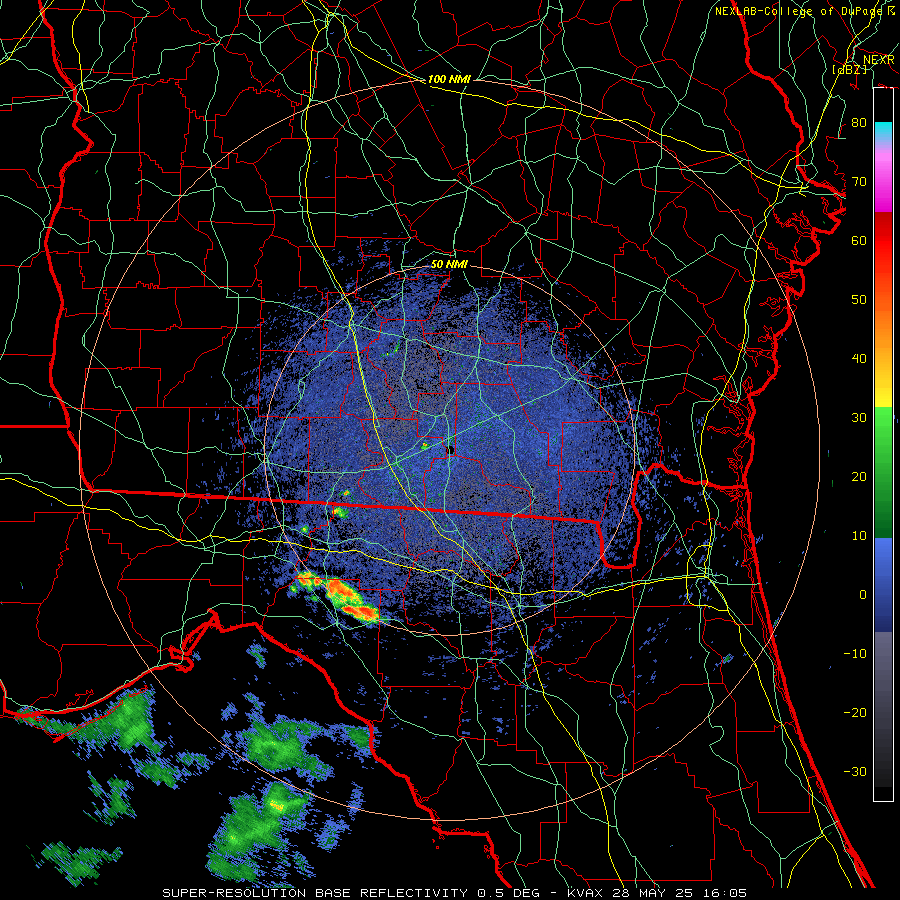Click the 50 NMI range ring label
900x900 pixels.
pyautogui.click(x=449, y=265)
